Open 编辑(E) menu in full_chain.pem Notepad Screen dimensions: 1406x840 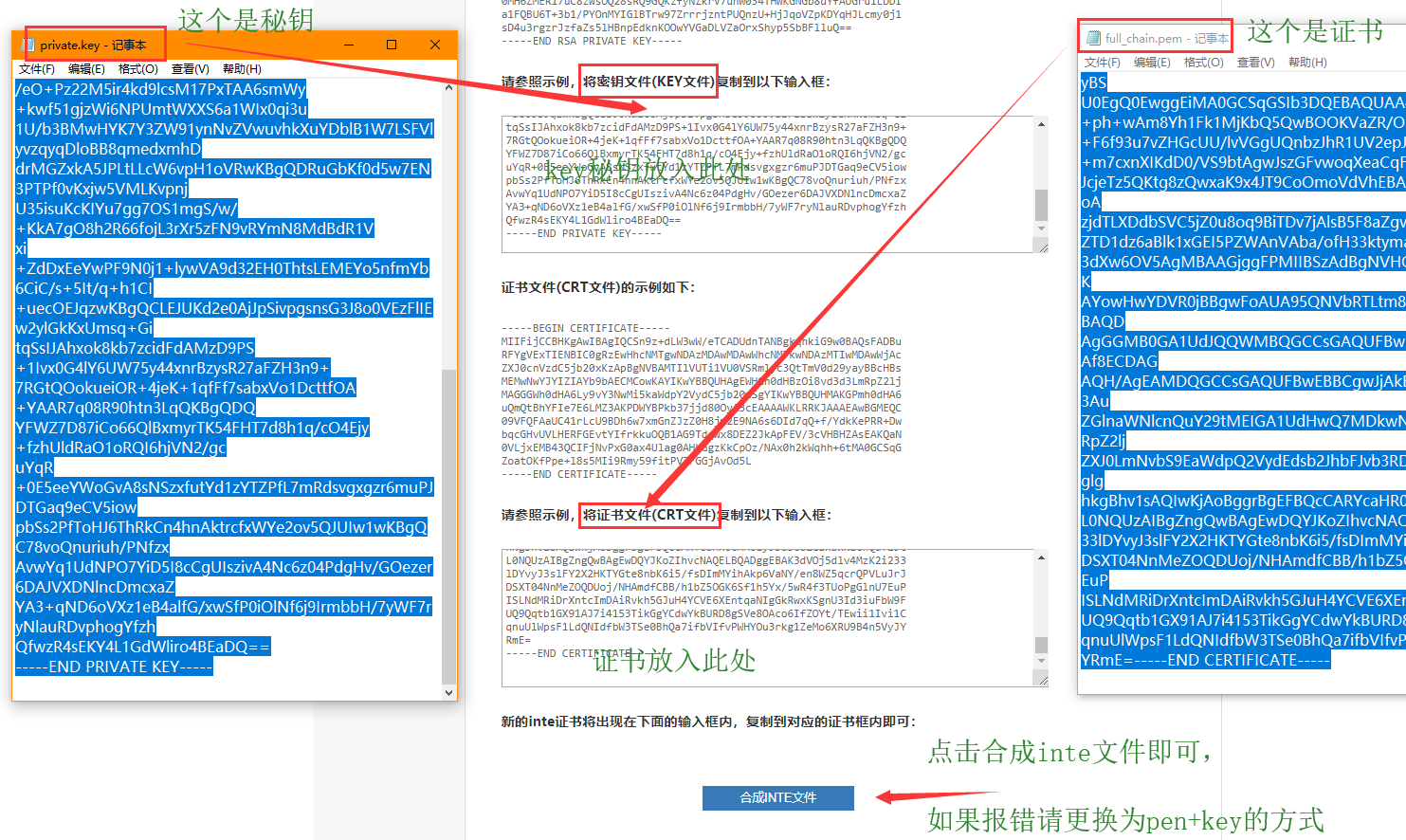coord(1152,63)
